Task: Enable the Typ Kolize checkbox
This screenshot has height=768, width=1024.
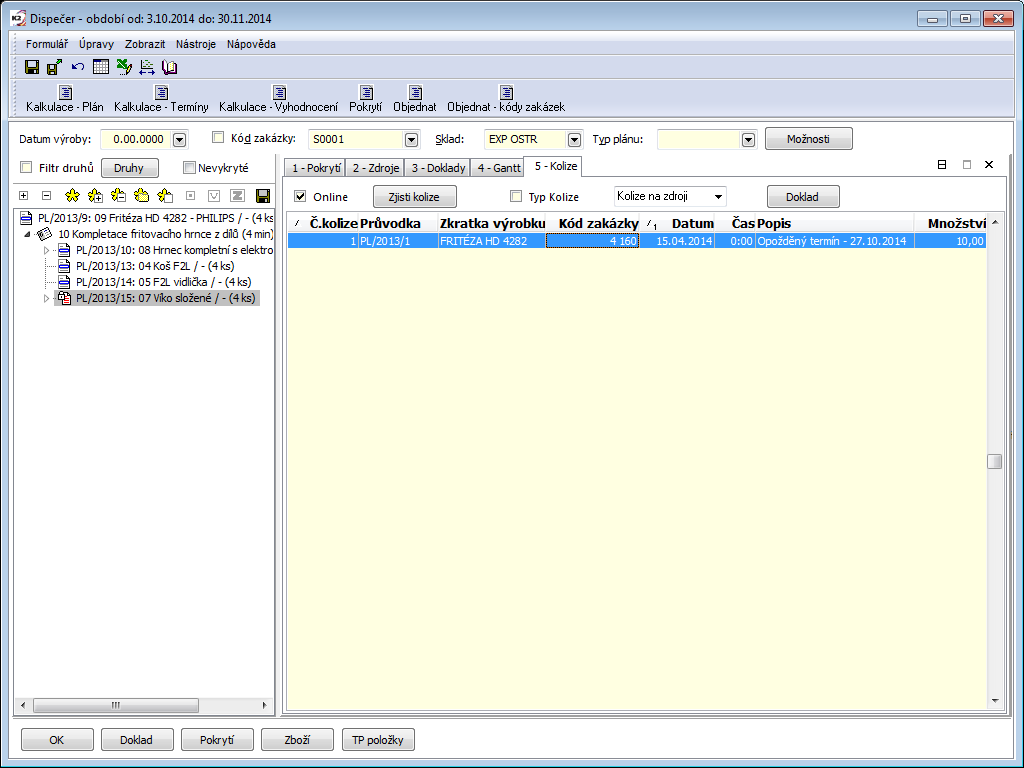Action: (516, 196)
